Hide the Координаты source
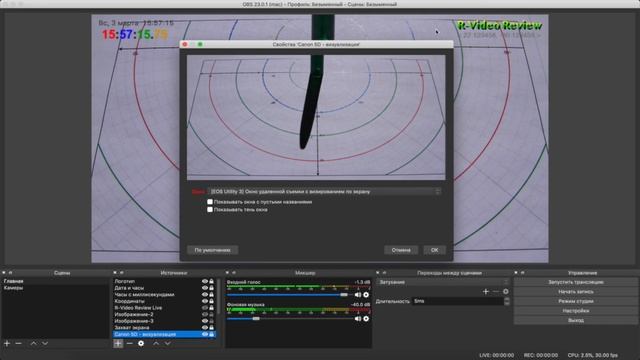 pos(205,301)
